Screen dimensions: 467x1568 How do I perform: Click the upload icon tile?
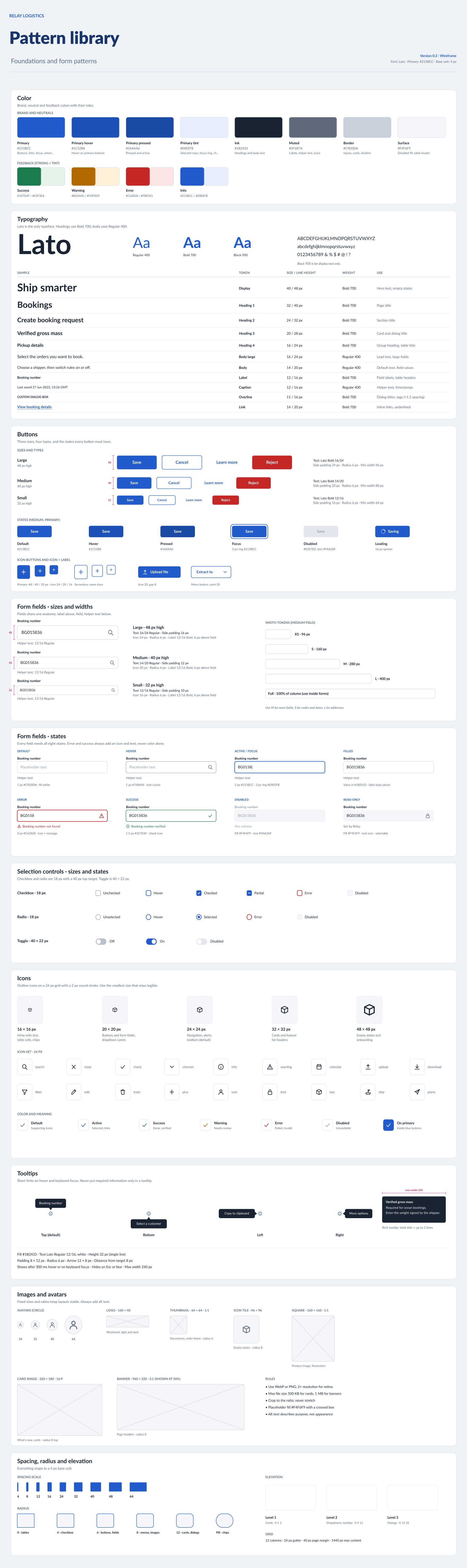click(368, 1067)
